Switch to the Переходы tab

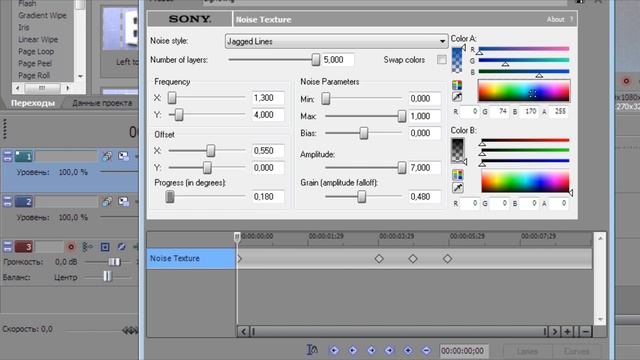33,103
